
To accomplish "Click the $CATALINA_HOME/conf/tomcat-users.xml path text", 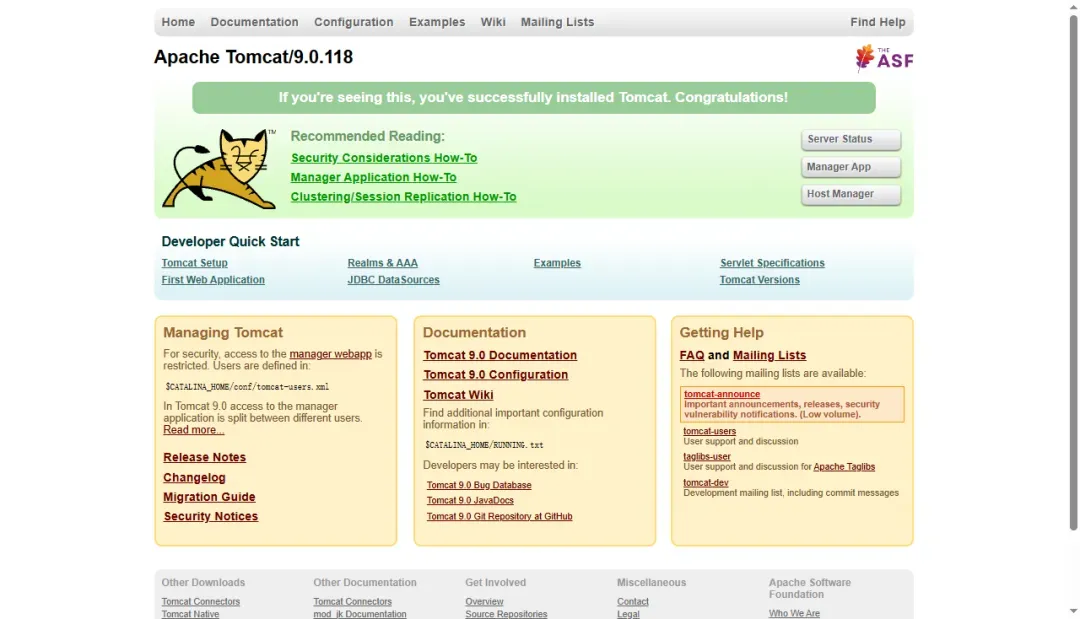I will tap(247, 387).
